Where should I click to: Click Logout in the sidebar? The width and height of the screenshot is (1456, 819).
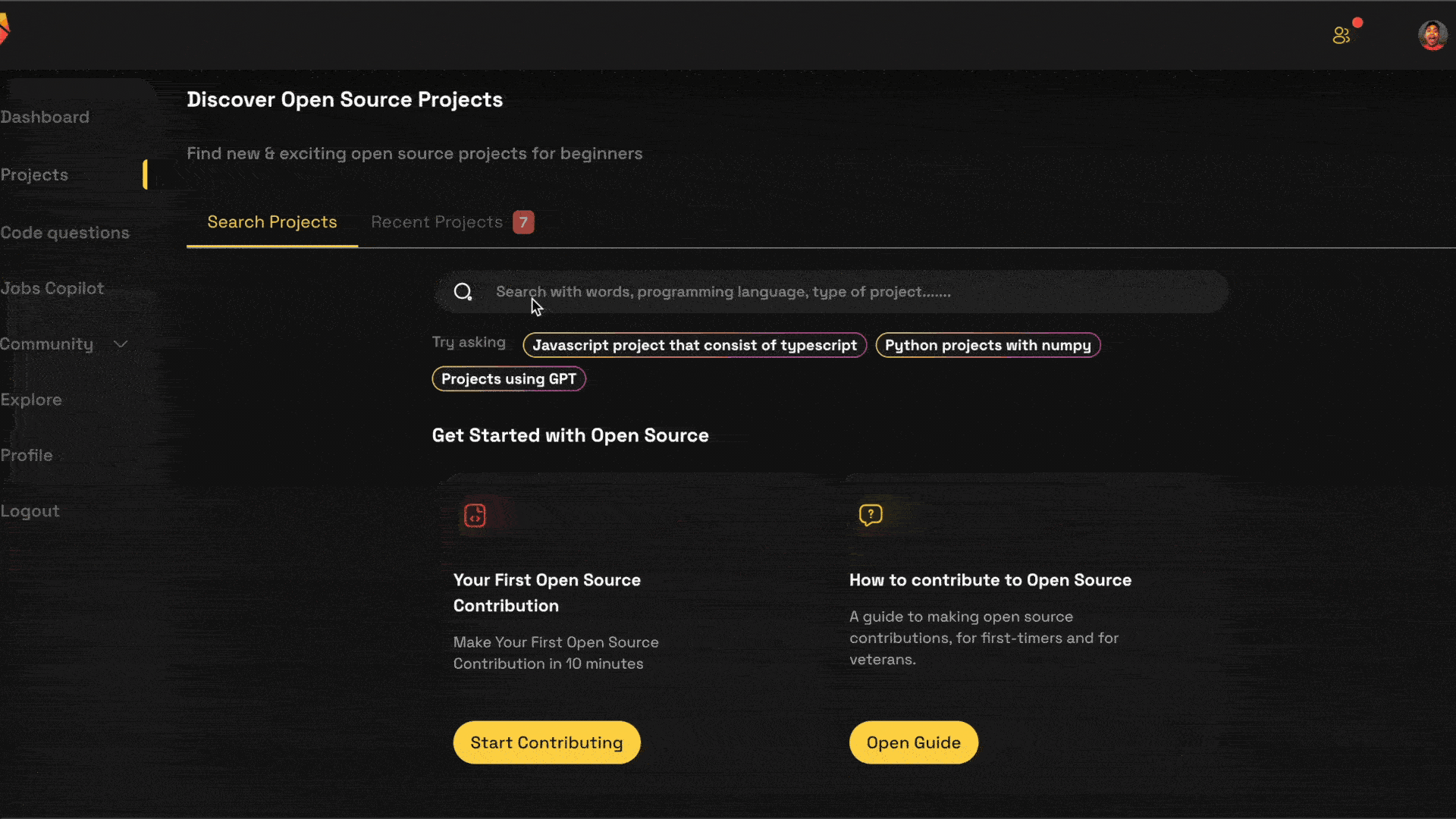[30, 511]
